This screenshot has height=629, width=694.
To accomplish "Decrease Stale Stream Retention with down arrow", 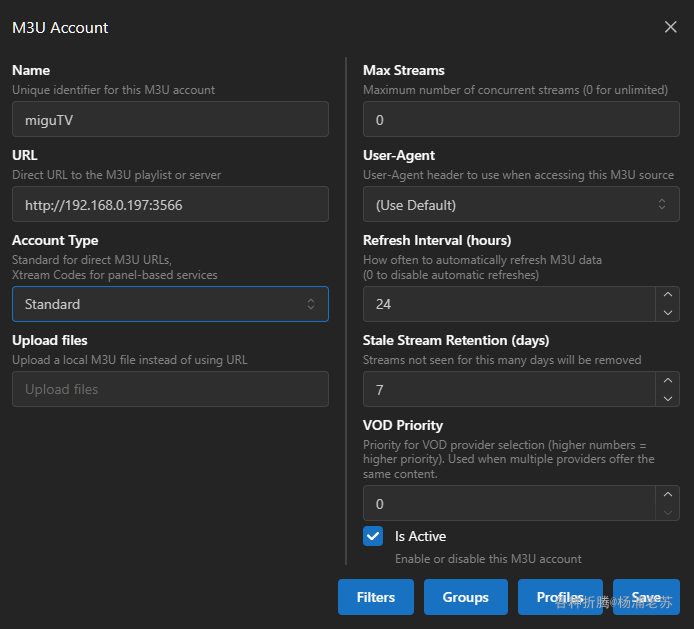I will tap(668, 398).
